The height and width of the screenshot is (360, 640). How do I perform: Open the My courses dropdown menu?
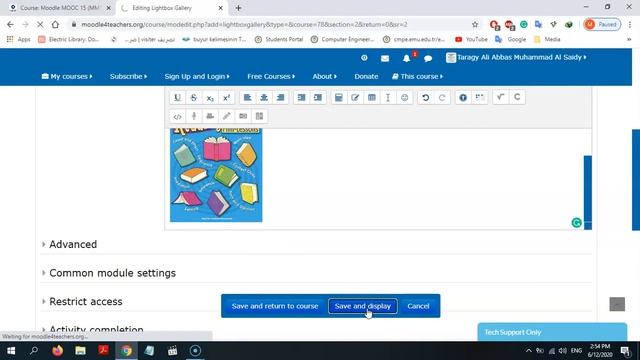67,76
